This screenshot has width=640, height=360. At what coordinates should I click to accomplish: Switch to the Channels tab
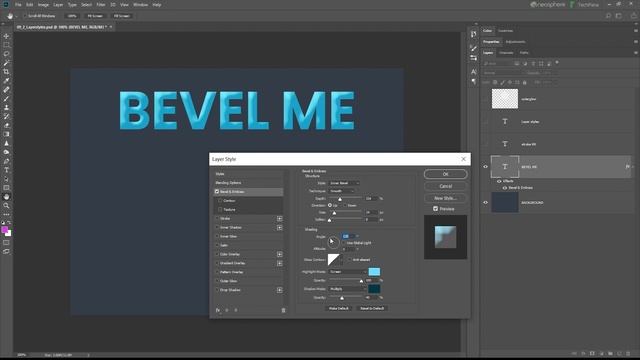point(506,53)
